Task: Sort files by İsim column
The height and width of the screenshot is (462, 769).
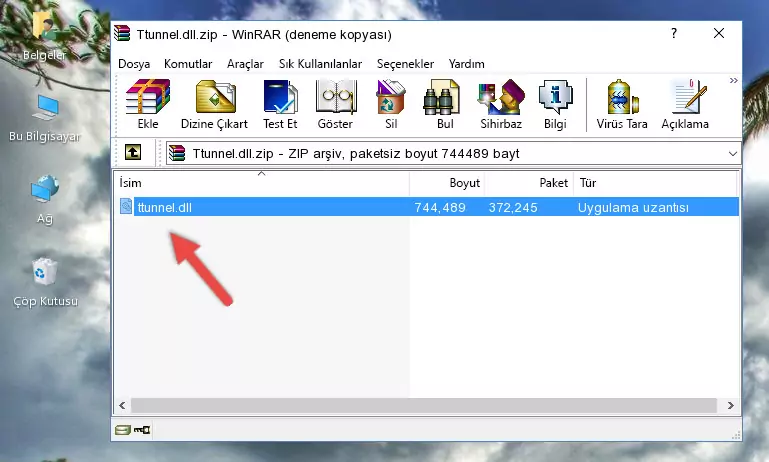Action: coord(262,183)
